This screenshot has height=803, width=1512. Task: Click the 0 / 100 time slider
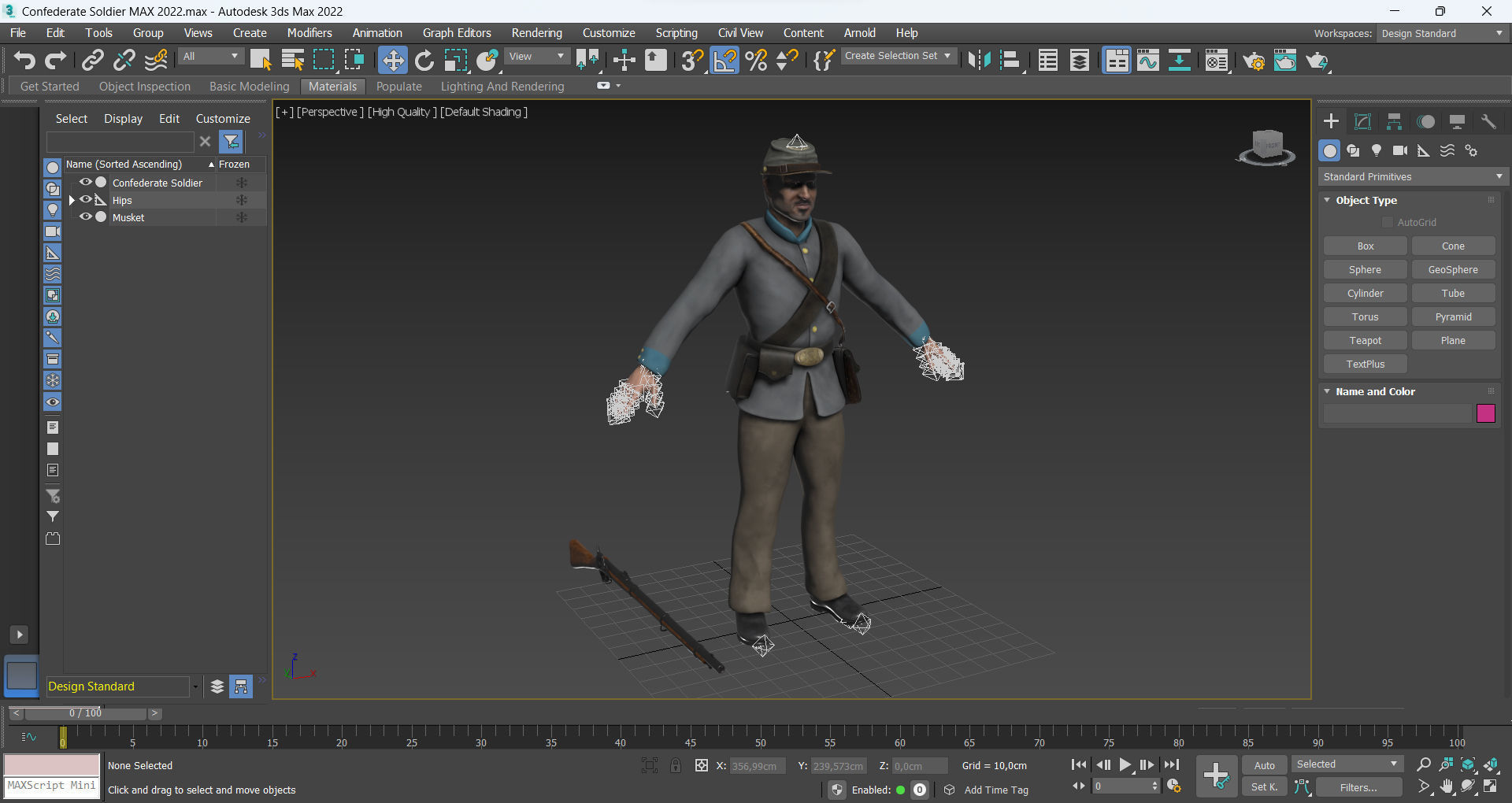coord(85,713)
